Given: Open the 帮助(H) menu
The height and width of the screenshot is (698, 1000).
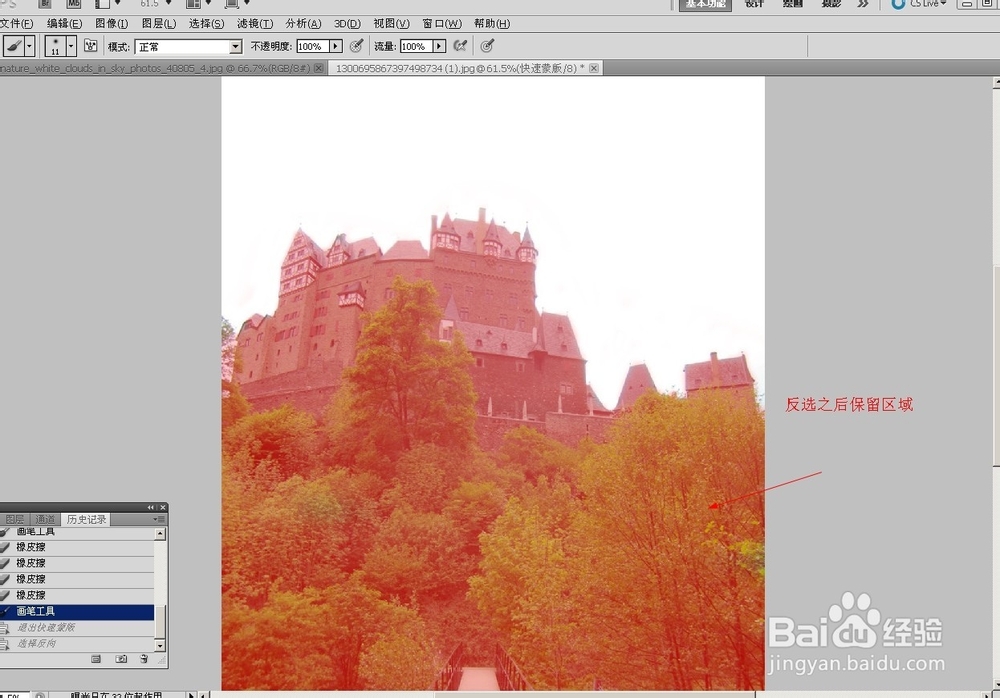Looking at the screenshot, I should [492, 24].
